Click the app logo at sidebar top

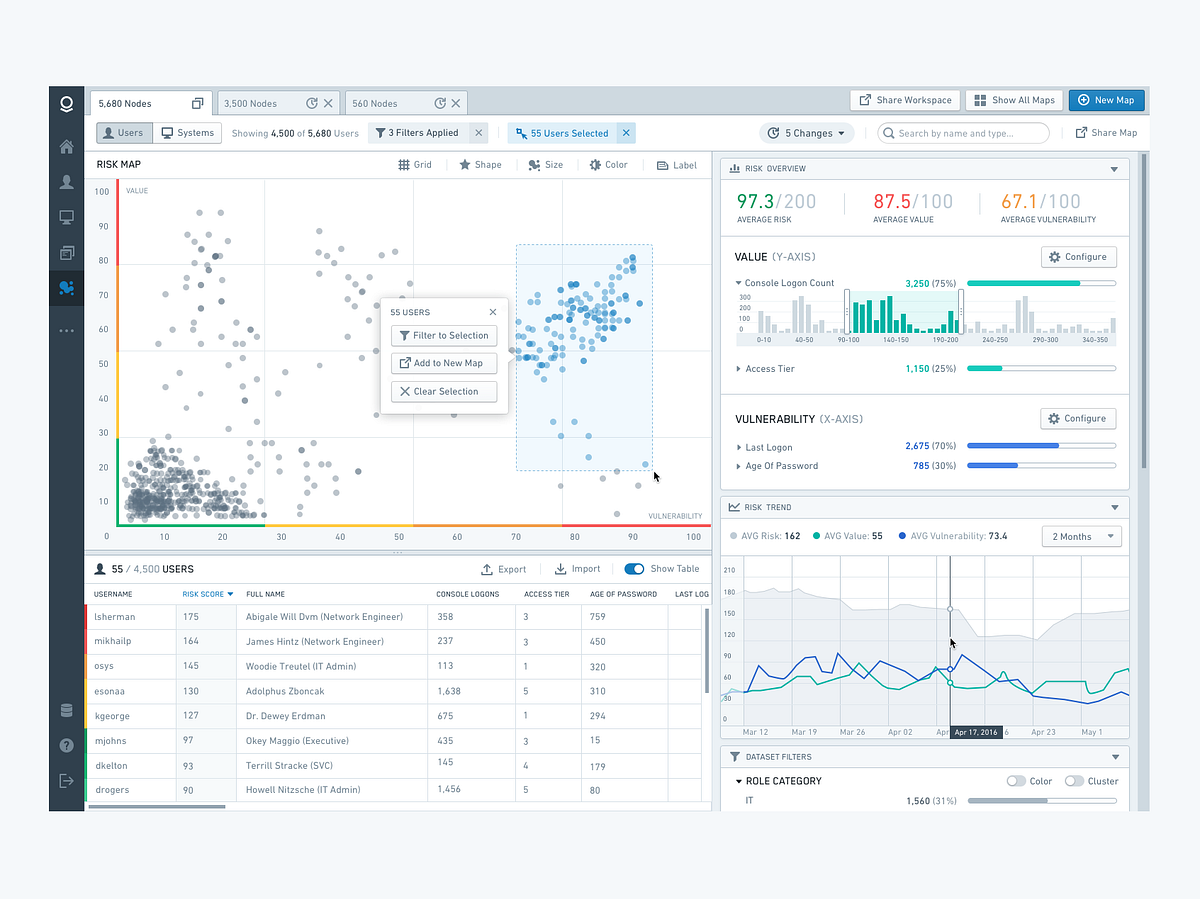coord(67,103)
